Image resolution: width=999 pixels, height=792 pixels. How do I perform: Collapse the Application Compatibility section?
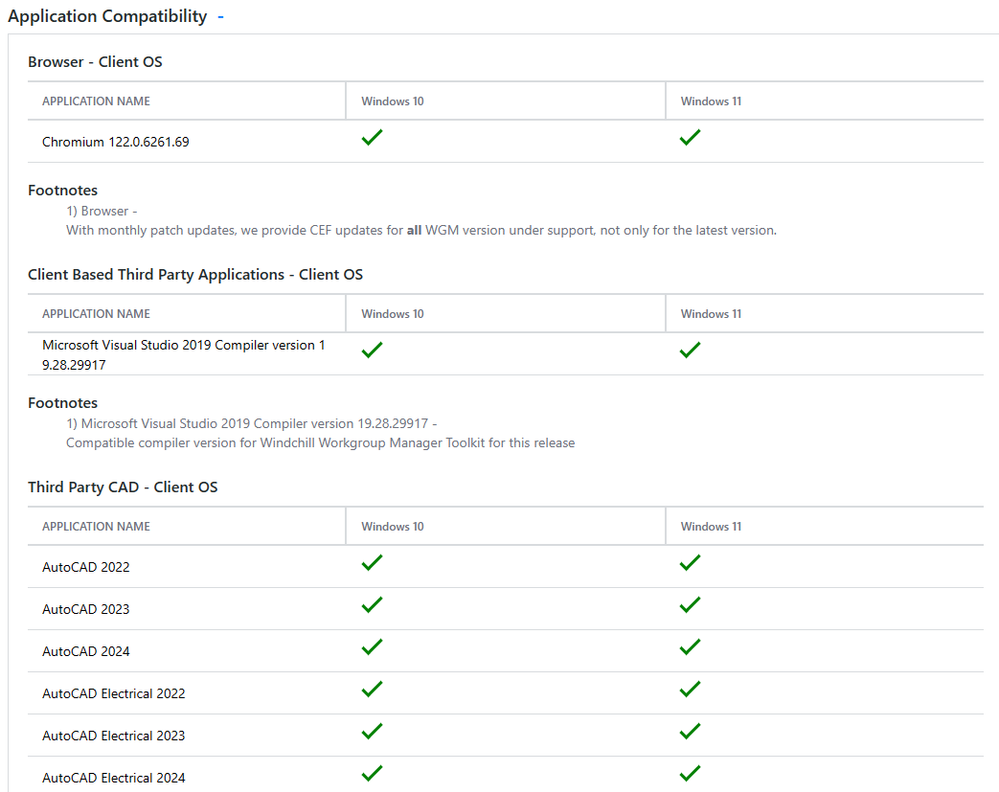(221, 17)
